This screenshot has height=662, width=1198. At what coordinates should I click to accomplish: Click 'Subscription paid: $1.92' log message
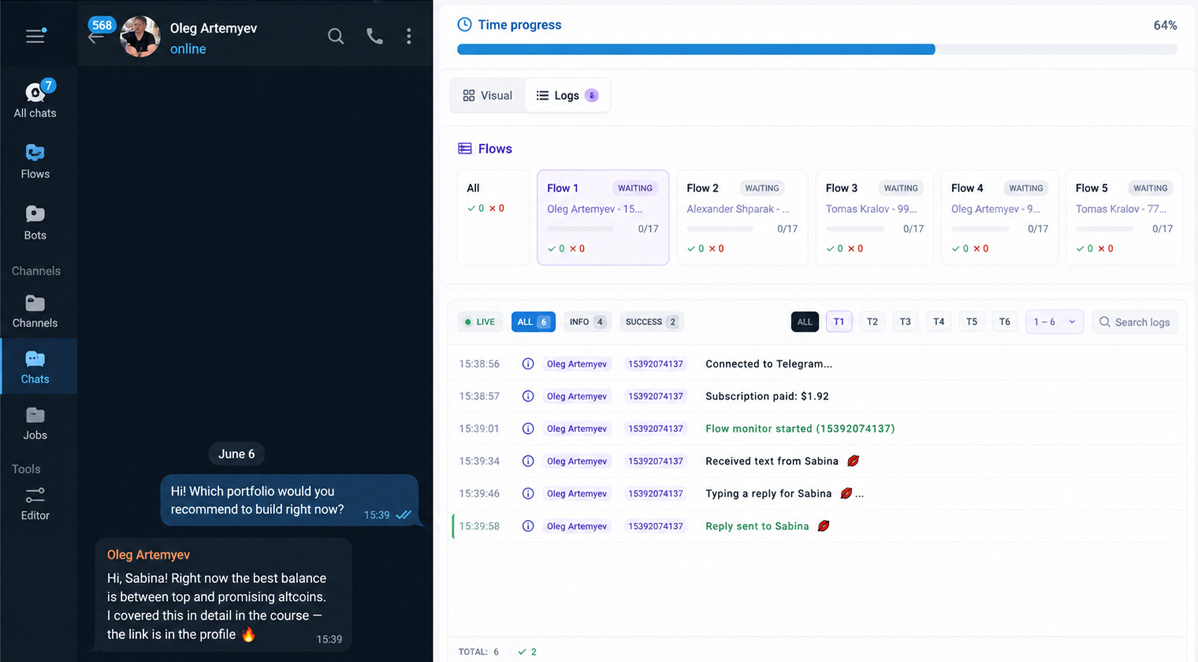point(767,396)
